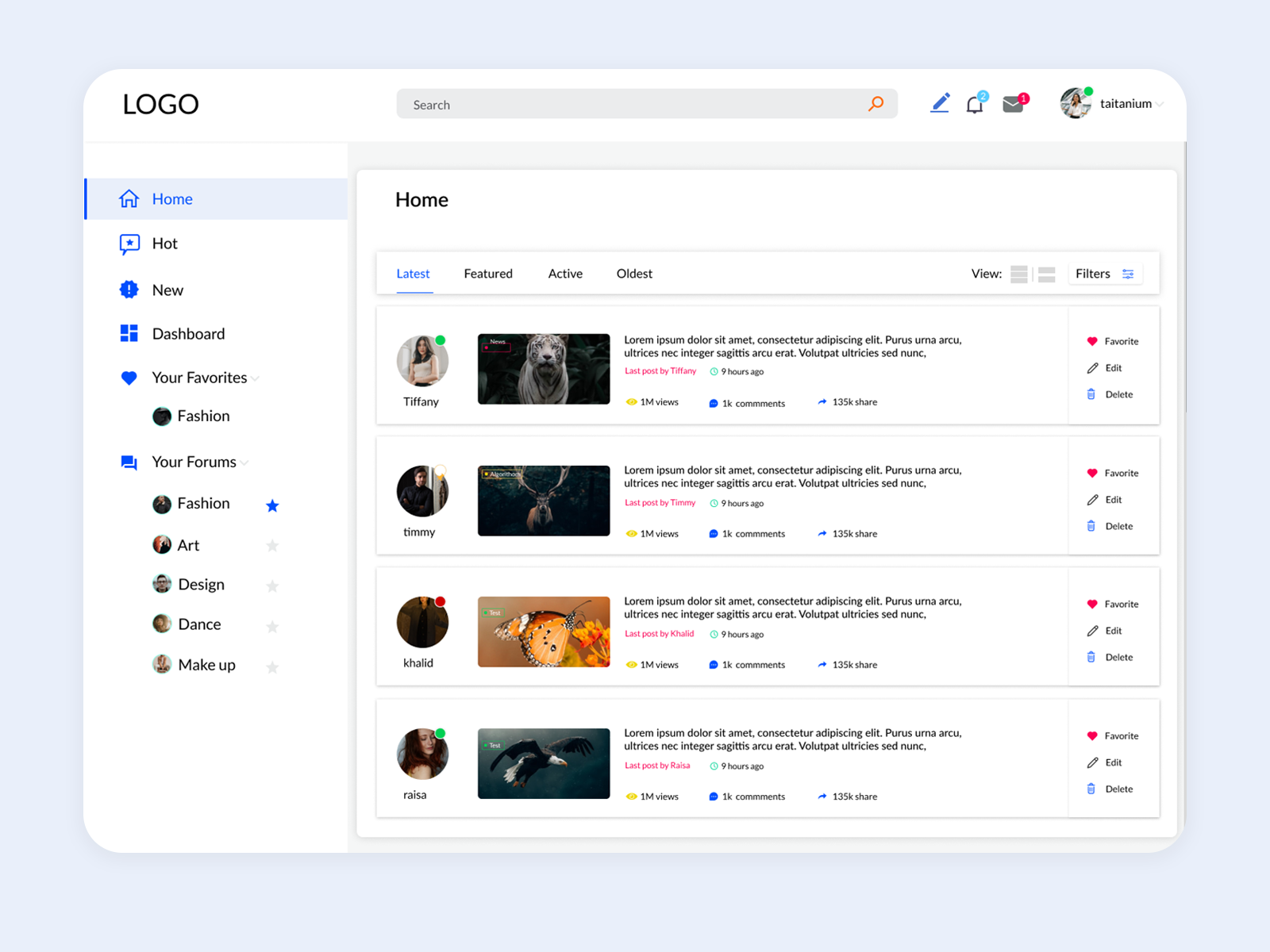
Task: Click the heart icon next to Your Favorites
Action: (128, 378)
